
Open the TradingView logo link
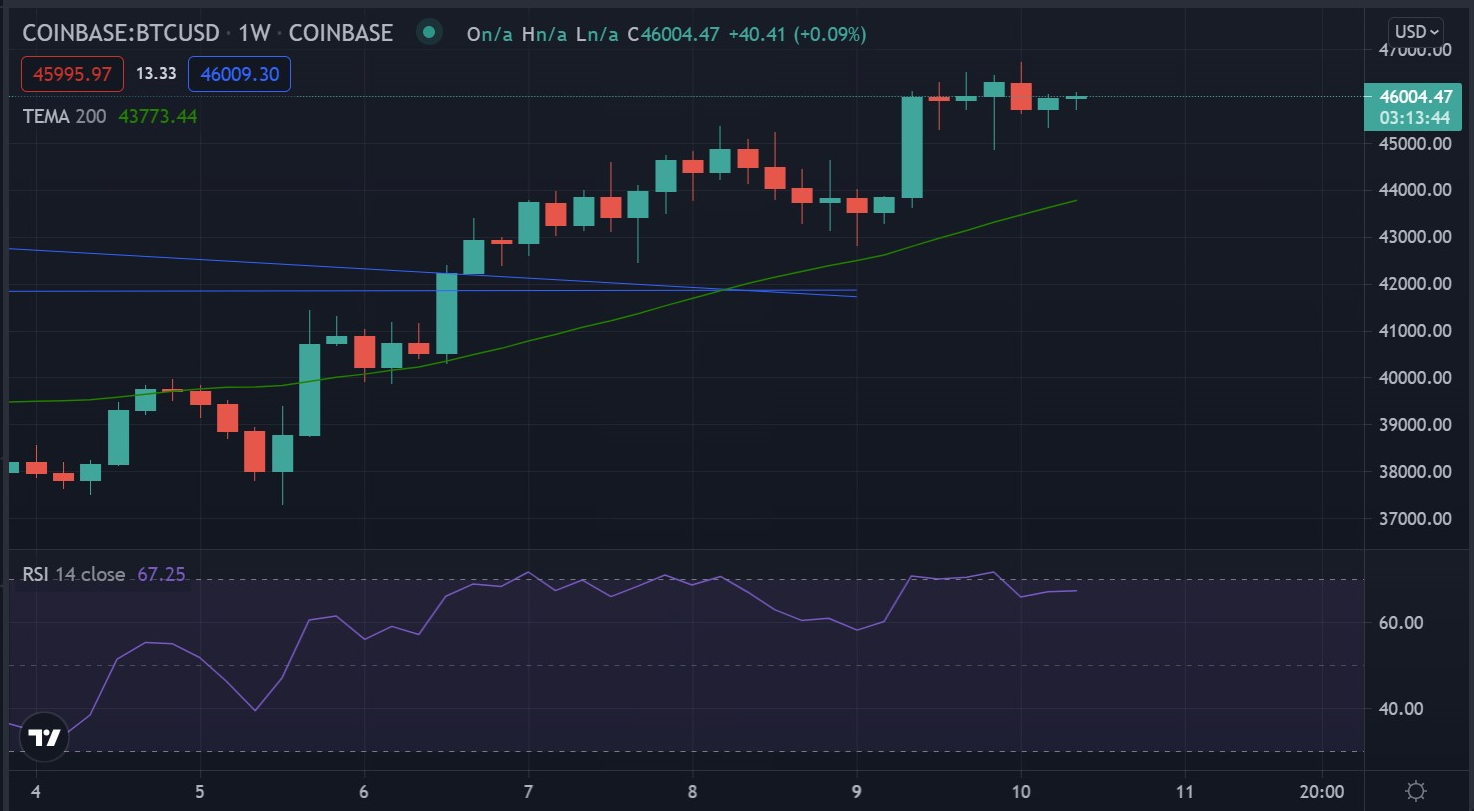click(44, 739)
